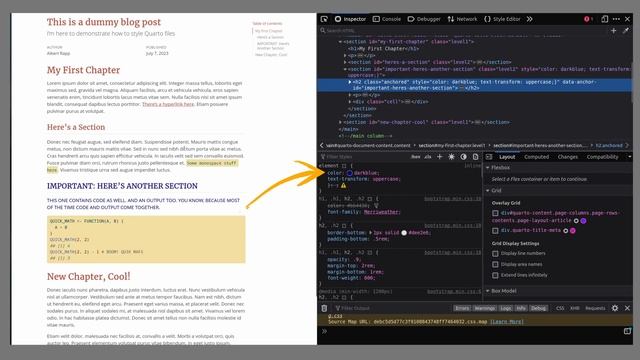The width and height of the screenshot is (640, 360).
Task: Open #dee2e6 border color swatch
Action: [x=404, y=233]
